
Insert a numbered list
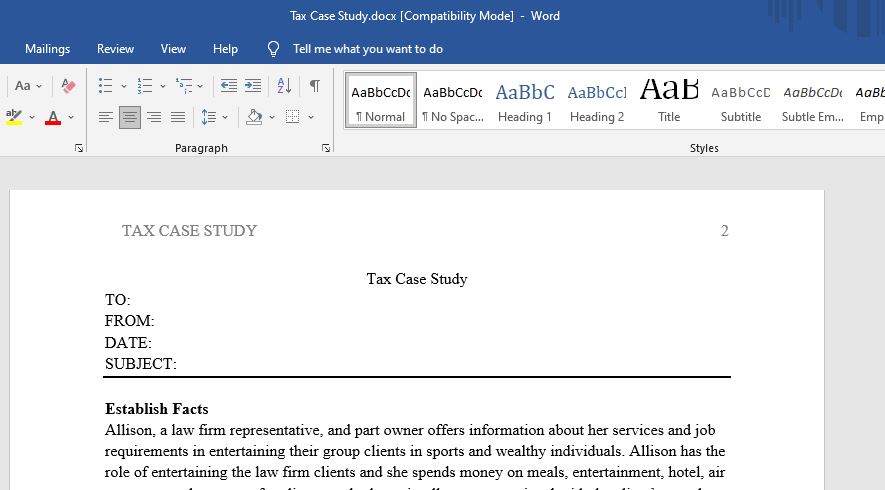[145, 86]
